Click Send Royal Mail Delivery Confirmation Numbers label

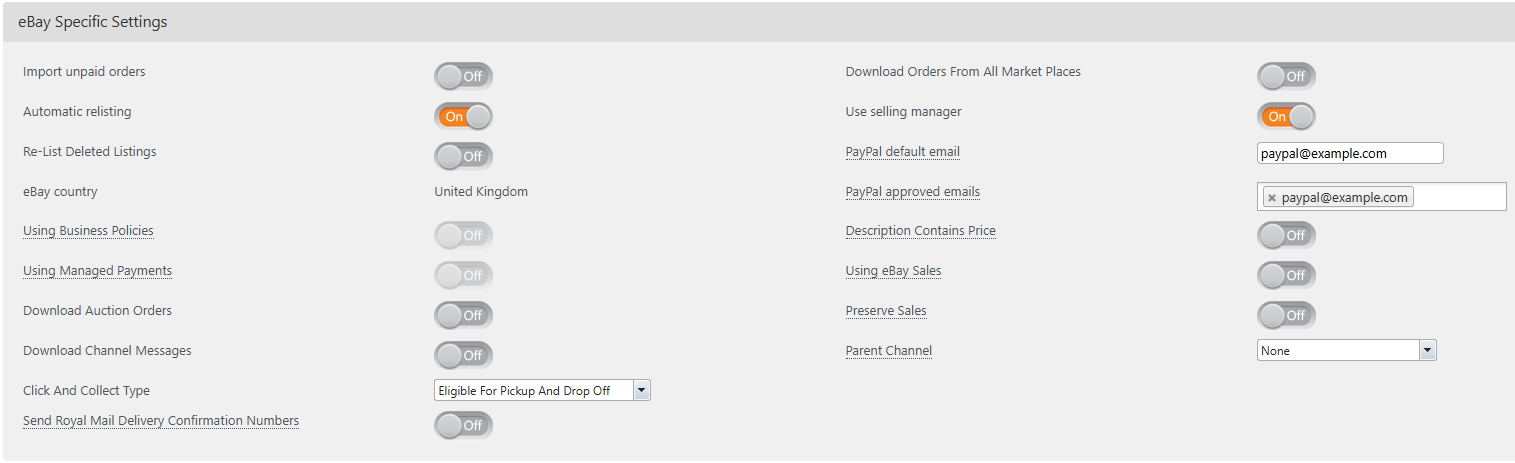[161, 421]
